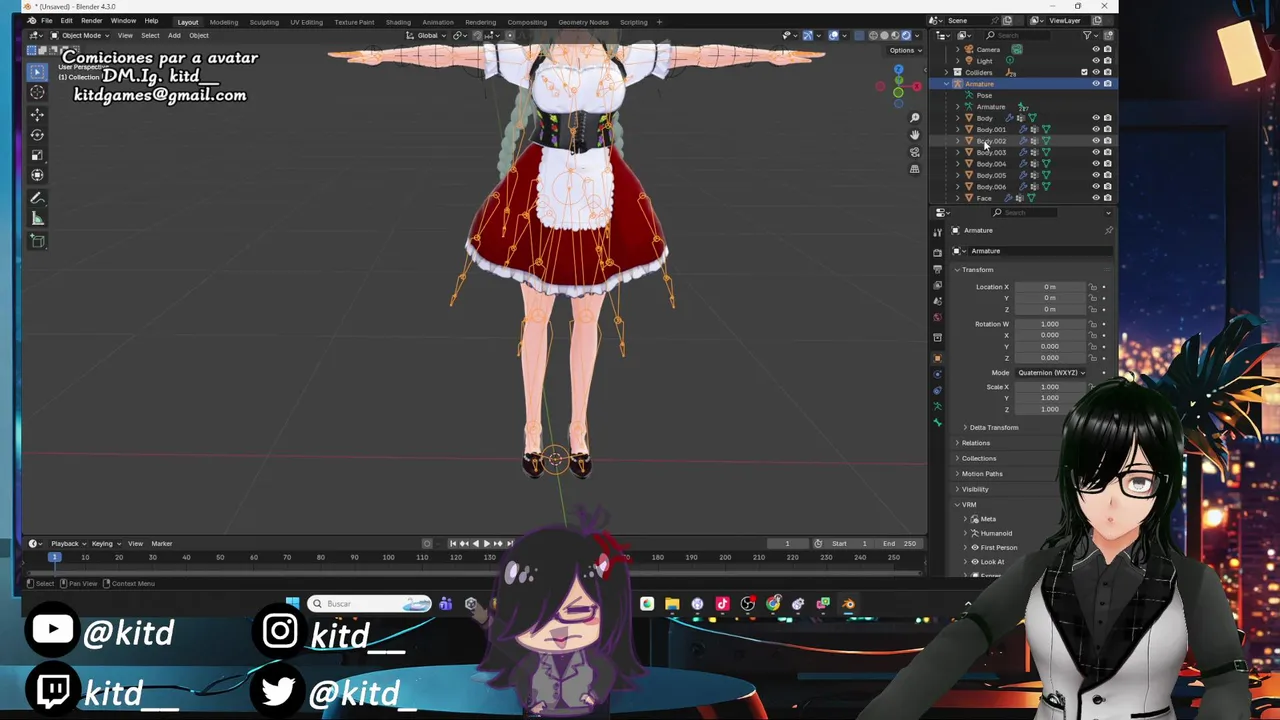Open the Render menu
This screenshot has width=1280, height=720.
pyautogui.click(x=91, y=21)
